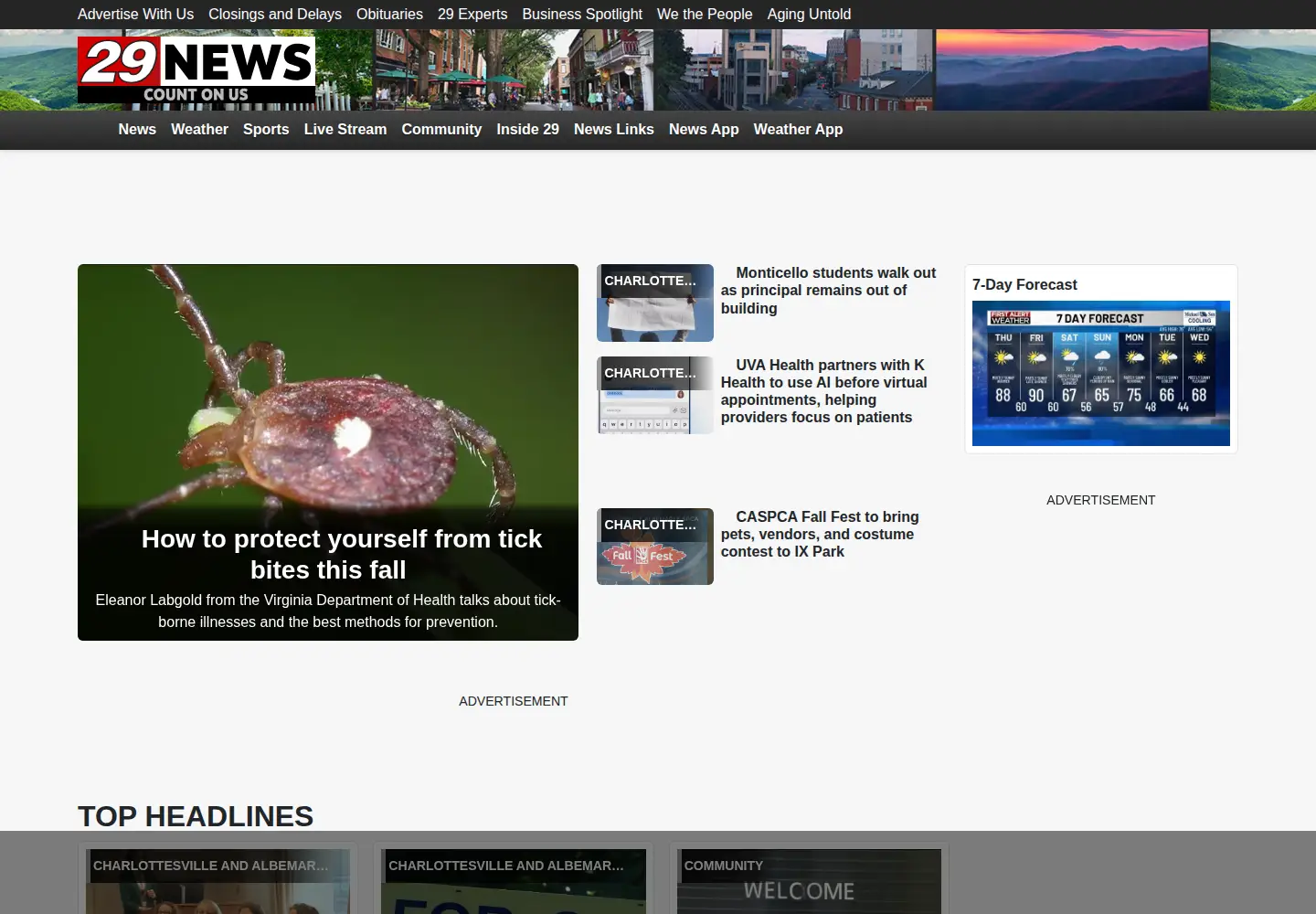Open the Weather menu
Screen dimensions: 1316x914
pyautogui.click(x=199, y=130)
